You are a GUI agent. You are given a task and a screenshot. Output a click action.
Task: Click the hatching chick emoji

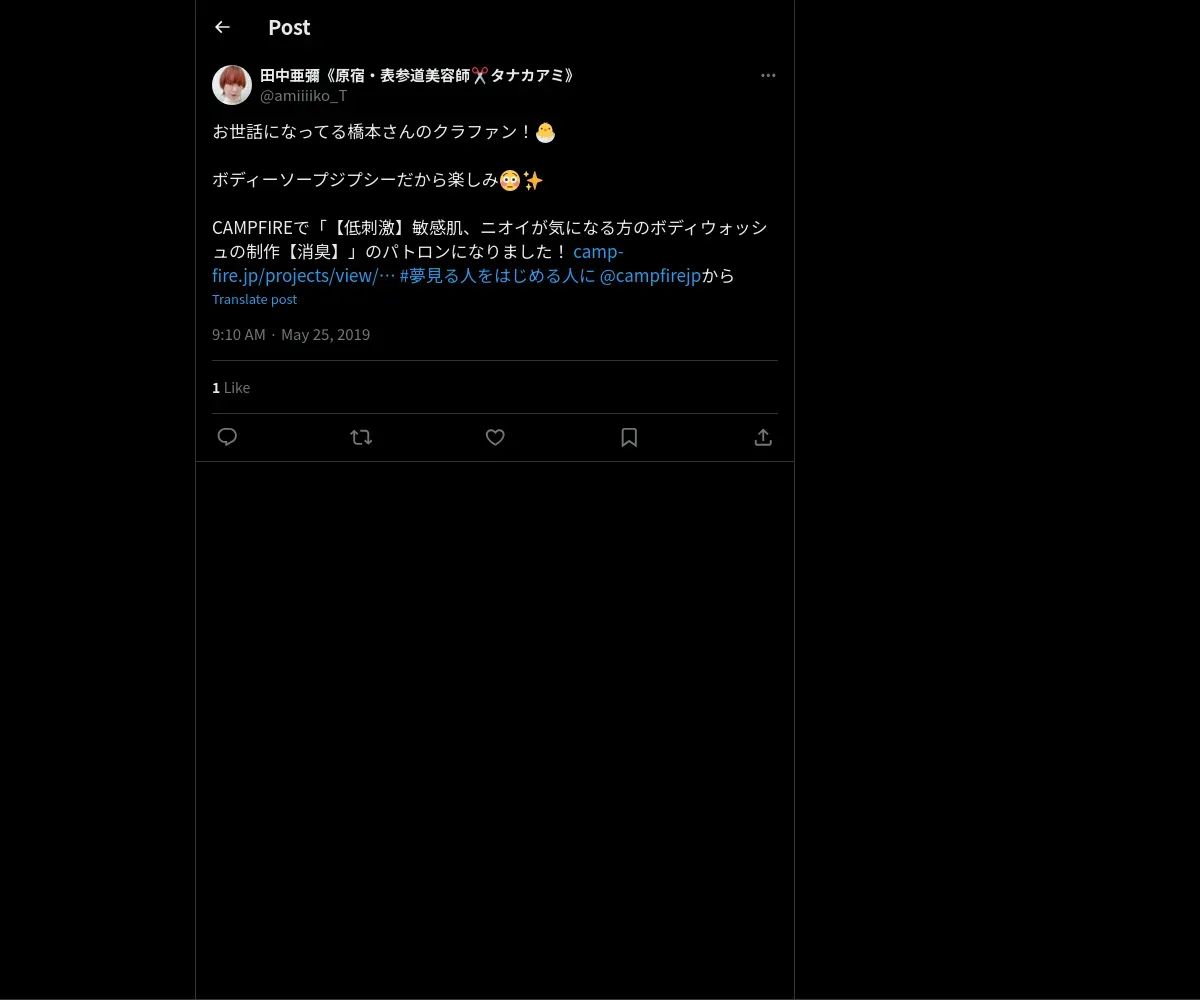(545, 132)
